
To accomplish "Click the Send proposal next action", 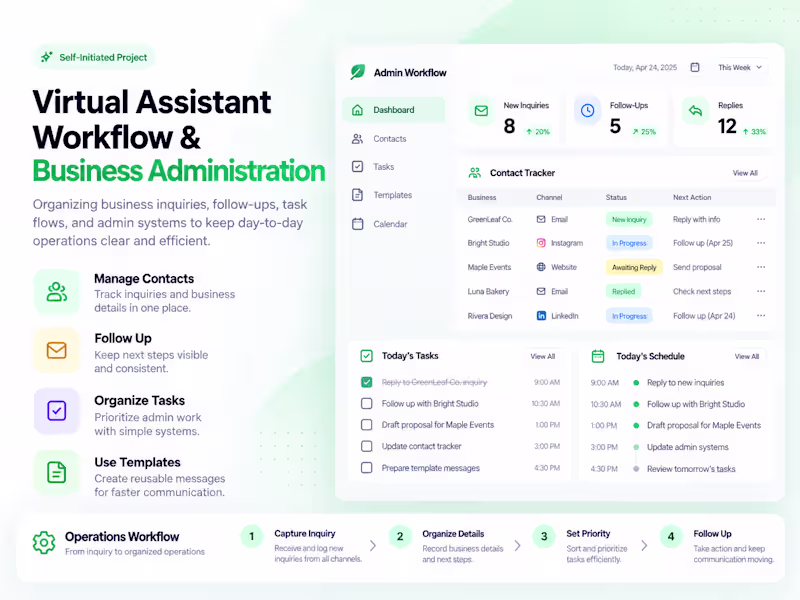I will tap(697, 267).
